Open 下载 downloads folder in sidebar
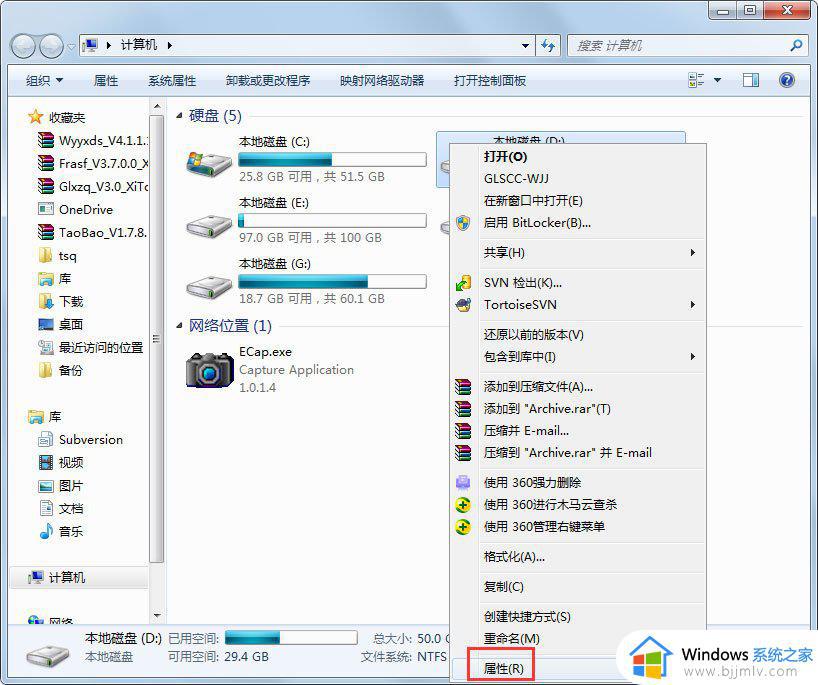Viewport: 818px width, 685px height. (x=61, y=302)
